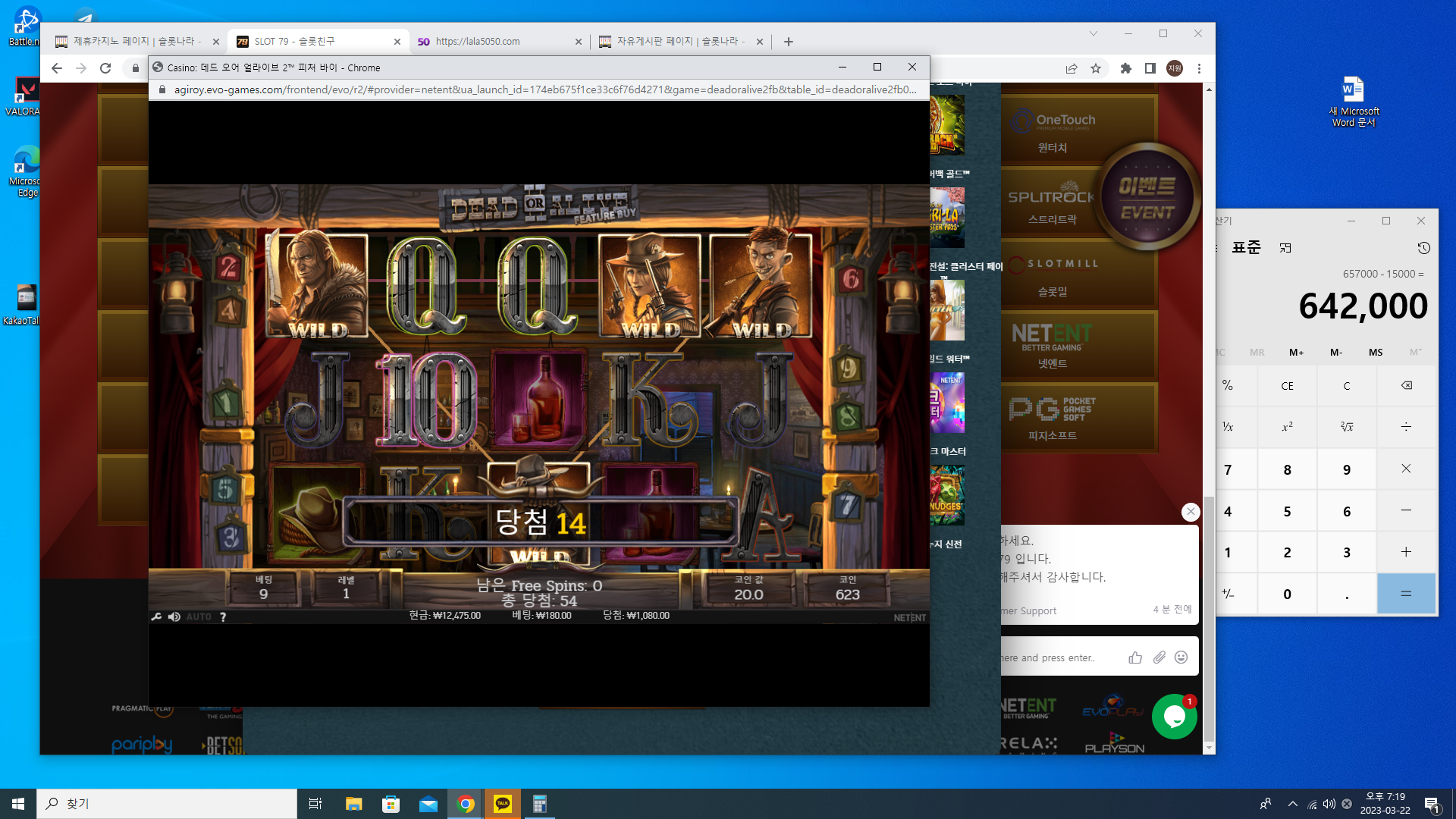The image size is (1456, 819).
Task: Switch to SLOT 79 tab
Action: point(318,42)
